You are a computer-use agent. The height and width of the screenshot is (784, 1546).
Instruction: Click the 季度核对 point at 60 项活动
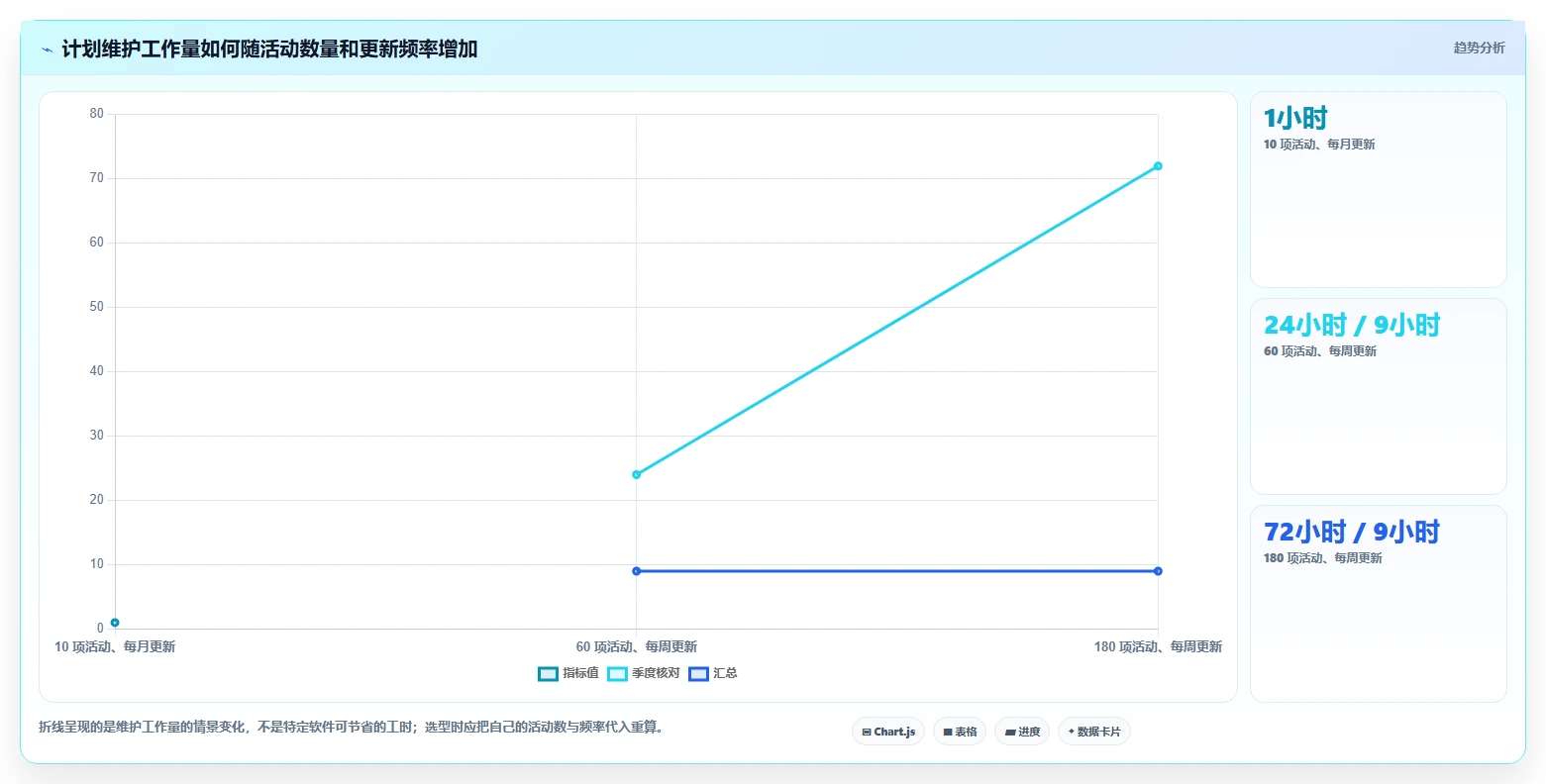pos(636,474)
